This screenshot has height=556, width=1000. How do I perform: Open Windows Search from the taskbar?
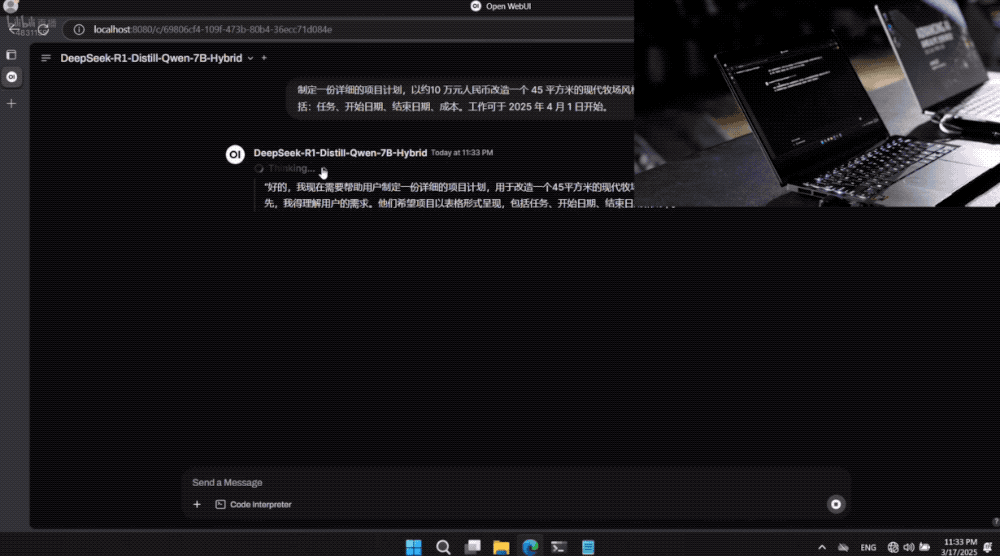(x=443, y=547)
